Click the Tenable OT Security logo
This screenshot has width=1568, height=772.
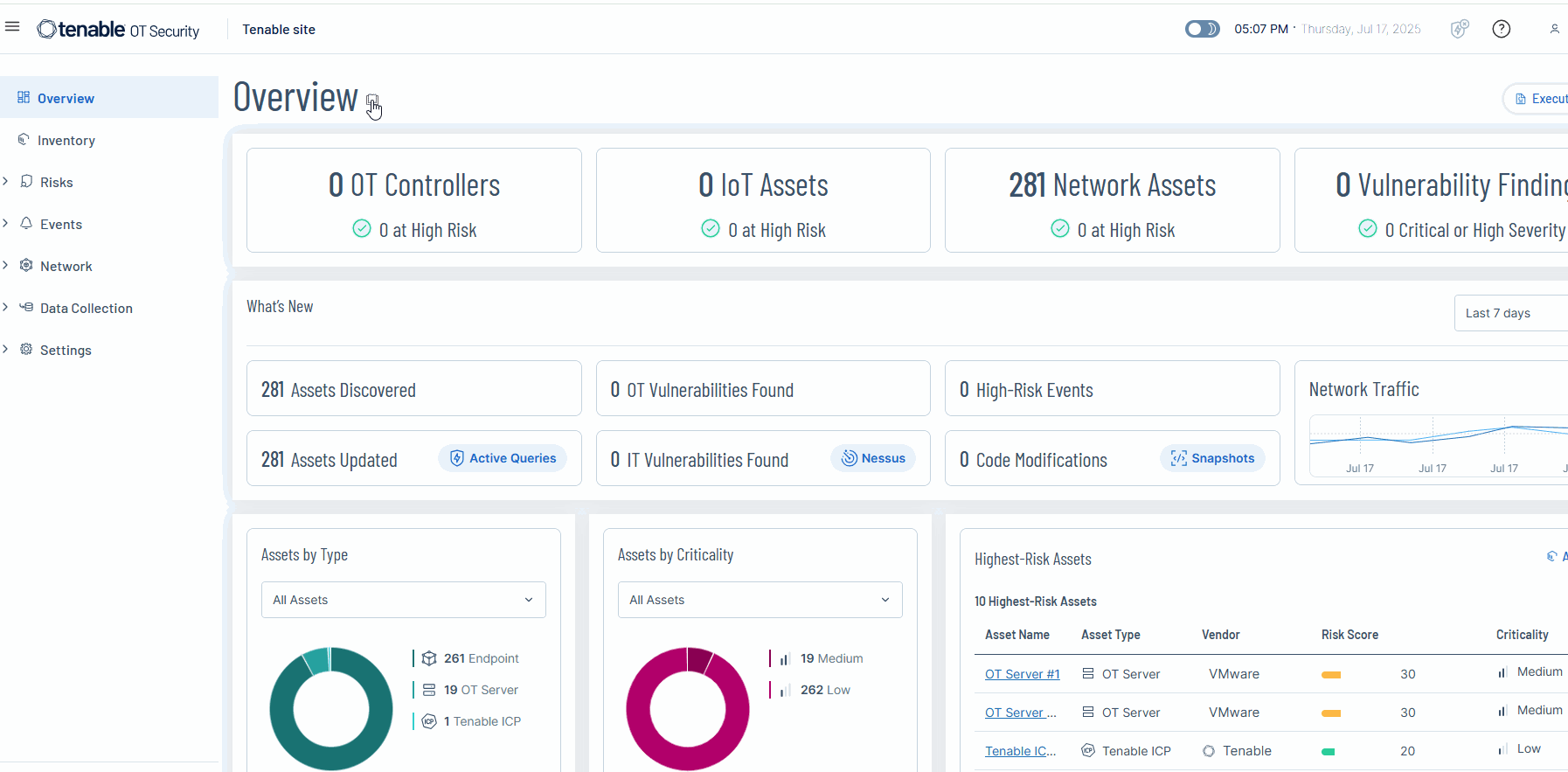click(x=118, y=30)
